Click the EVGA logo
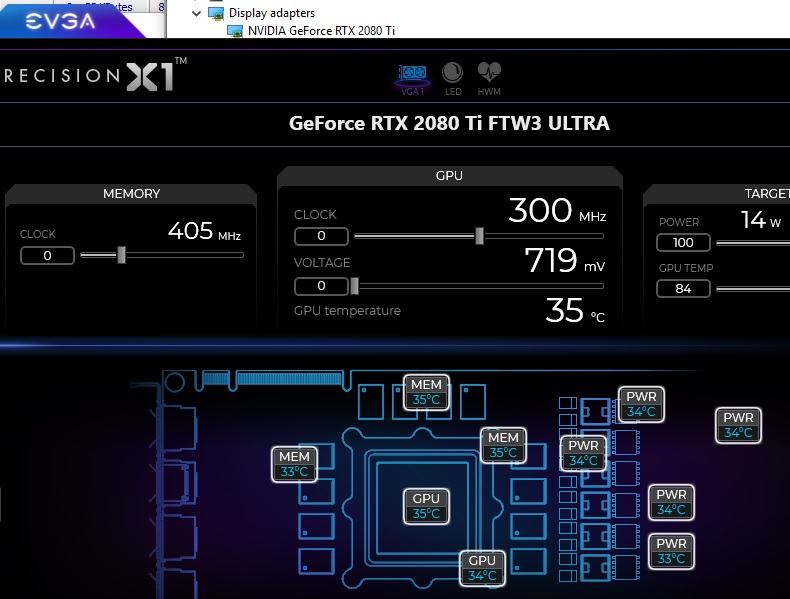This screenshot has height=599, width=790. point(60,21)
